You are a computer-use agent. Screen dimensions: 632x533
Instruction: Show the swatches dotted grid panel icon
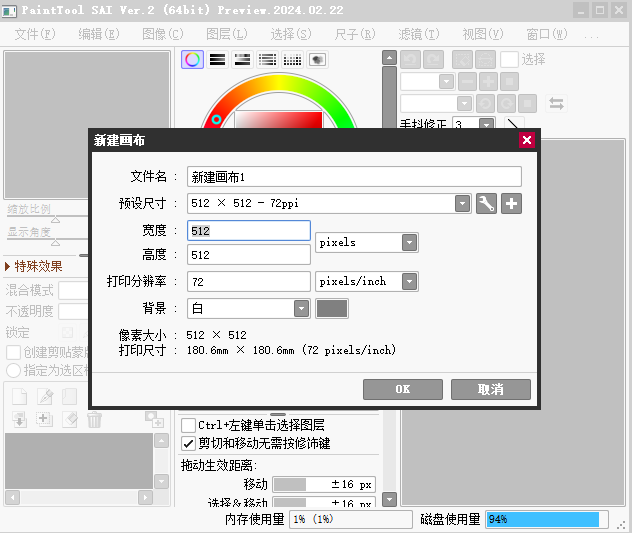click(292, 60)
